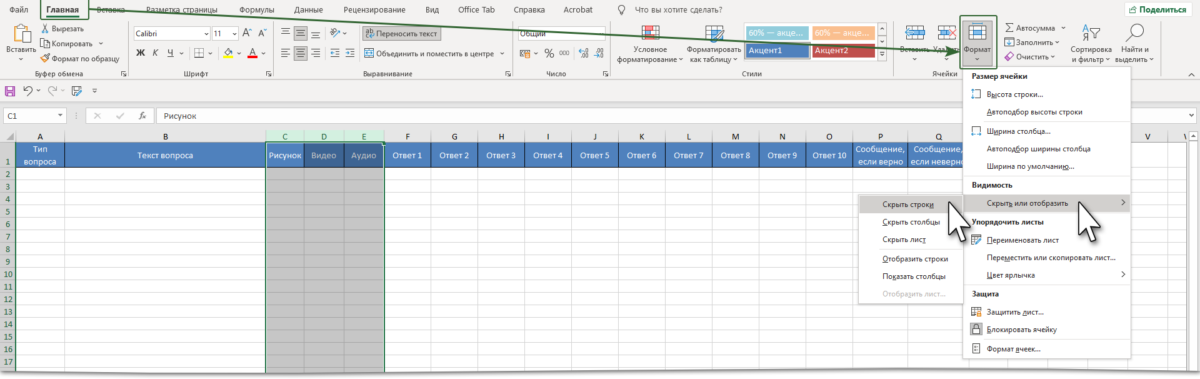Apply the Акцент2 red cell style
1200x379 pixels.
[x=843, y=50]
